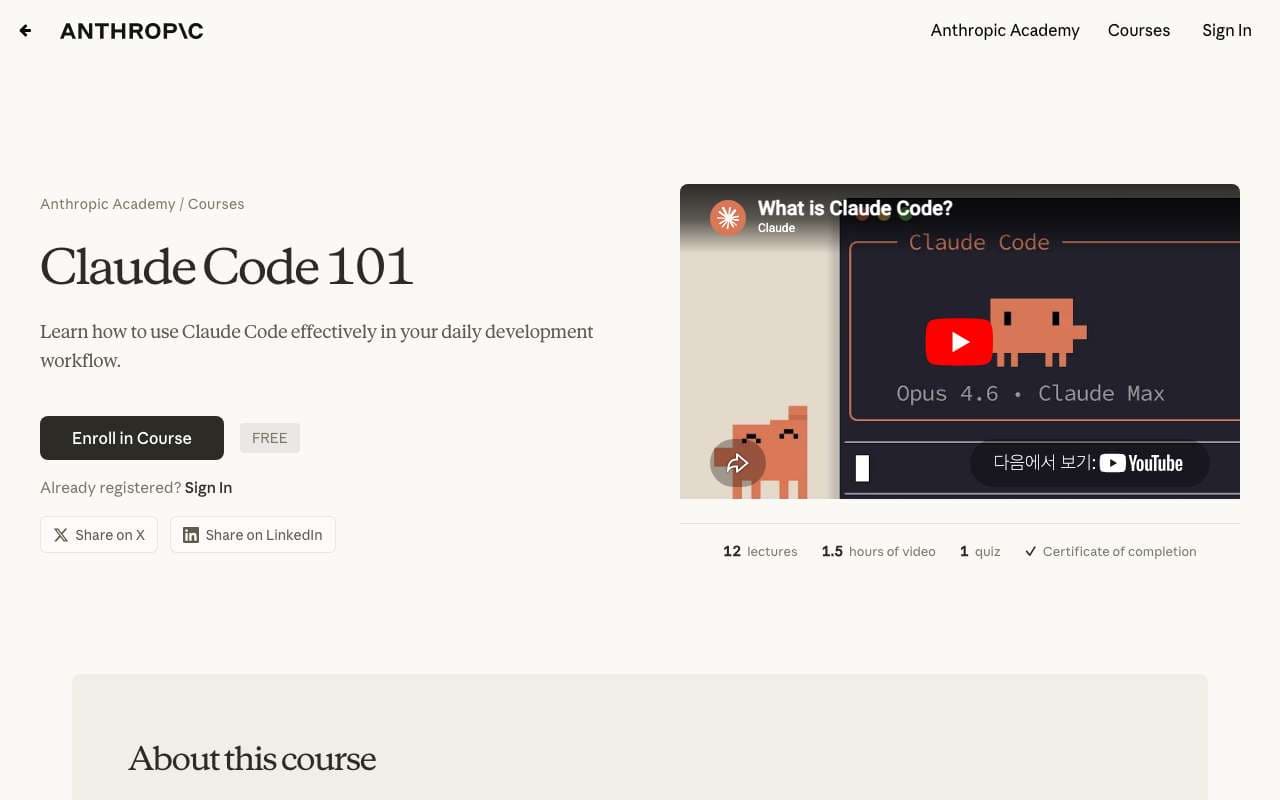This screenshot has height=800, width=1280.
Task: Click the 12 lectures stat
Action: coord(760,551)
